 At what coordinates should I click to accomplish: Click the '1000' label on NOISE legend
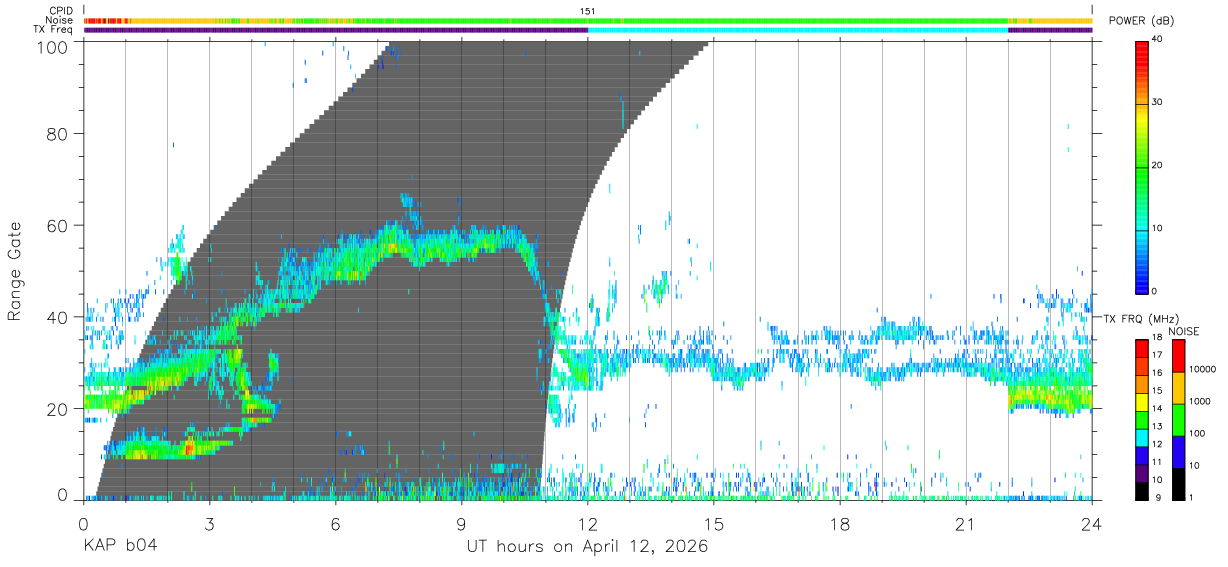tap(1200, 401)
